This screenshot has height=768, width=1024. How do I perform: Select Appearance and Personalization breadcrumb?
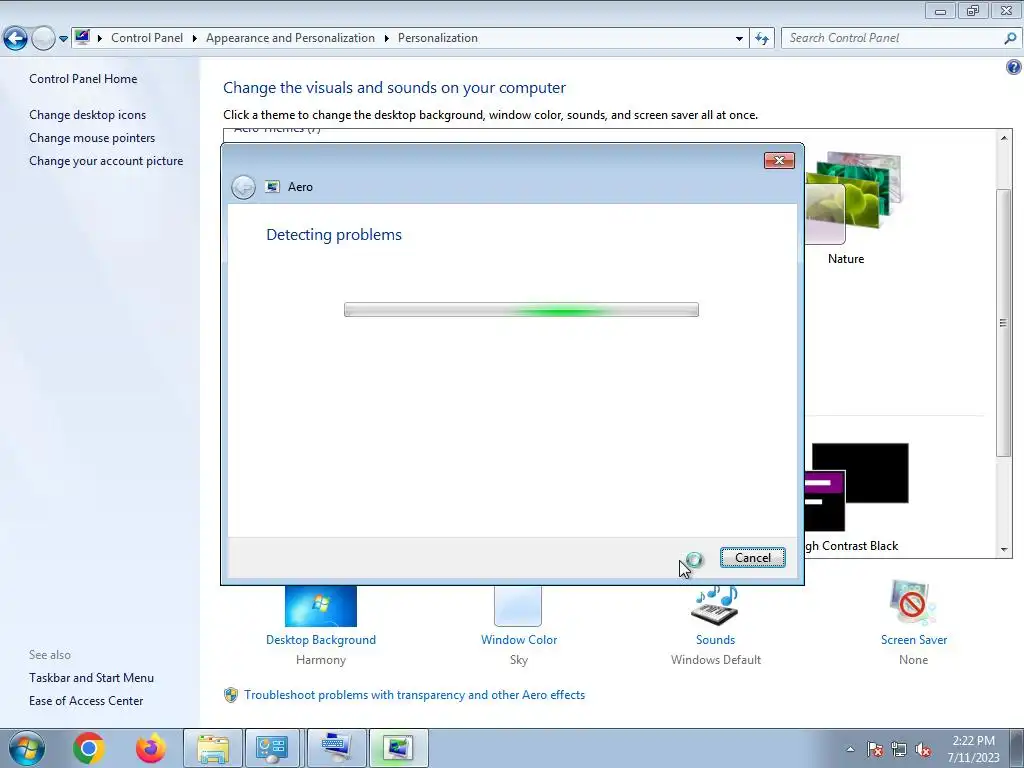tap(291, 38)
